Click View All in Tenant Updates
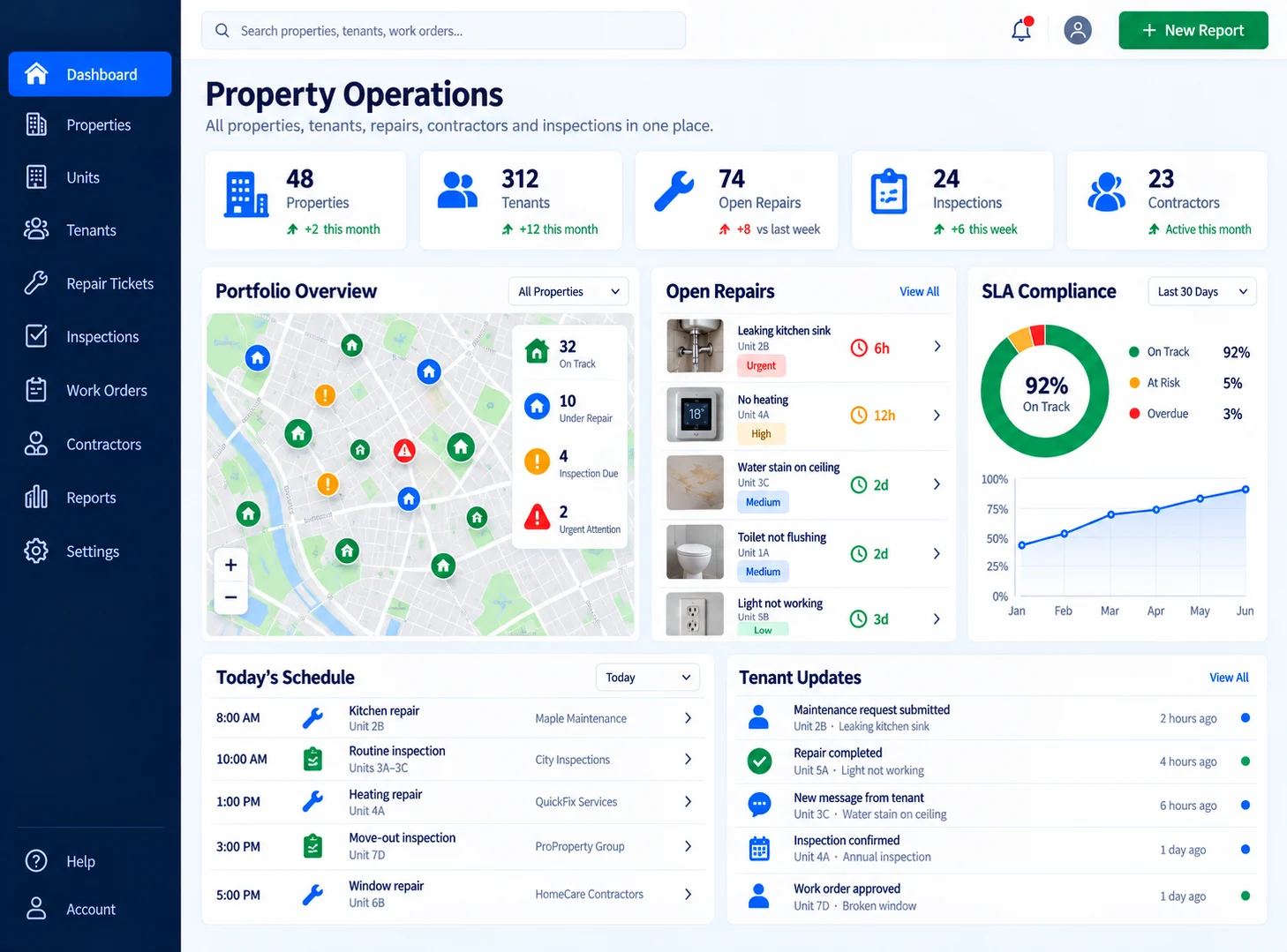This screenshot has width=1287, height=952. 1229,678
